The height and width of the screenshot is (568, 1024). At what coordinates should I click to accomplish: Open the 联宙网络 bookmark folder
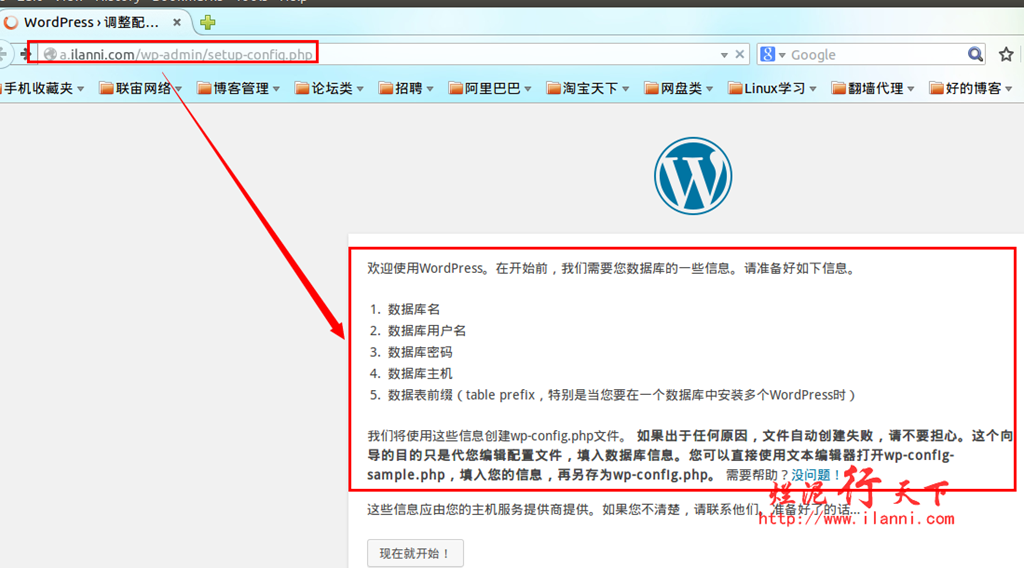[141, 88]
